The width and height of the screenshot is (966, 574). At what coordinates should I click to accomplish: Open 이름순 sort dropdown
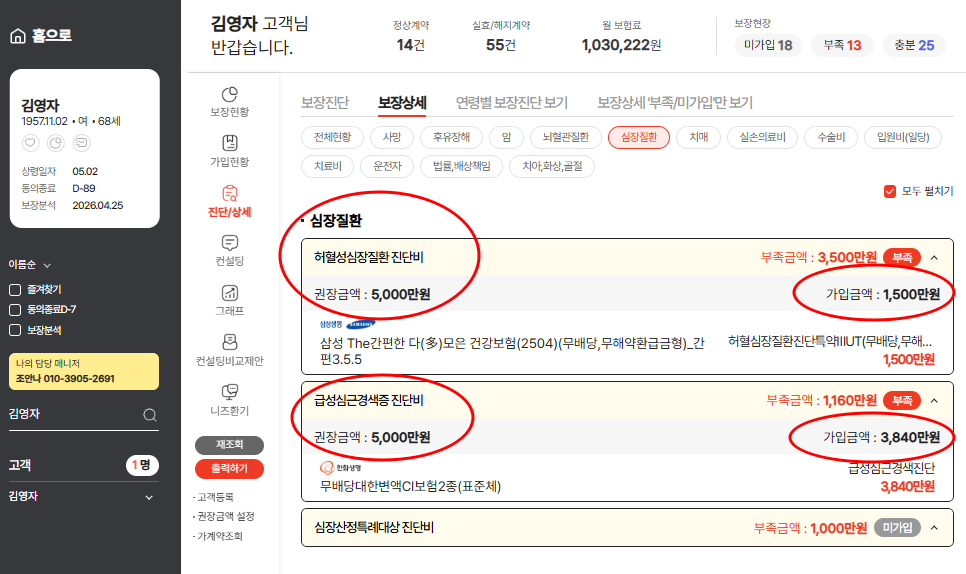click(30, 265)
